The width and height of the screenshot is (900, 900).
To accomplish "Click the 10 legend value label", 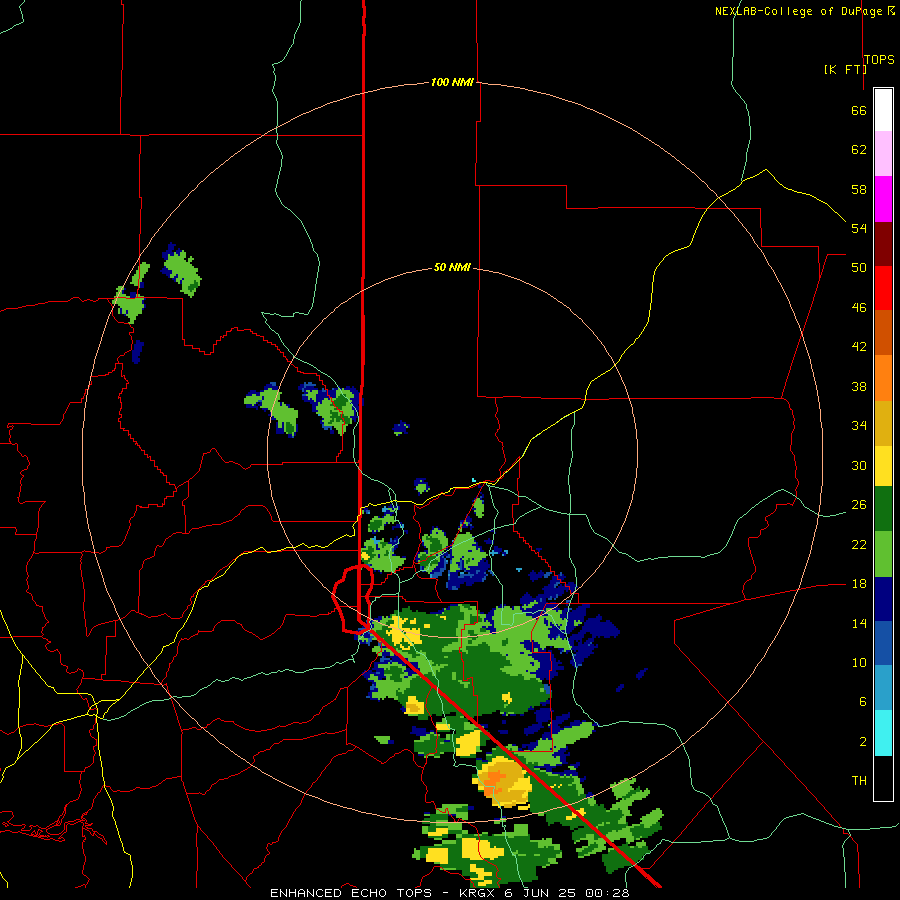I will 859,662.
